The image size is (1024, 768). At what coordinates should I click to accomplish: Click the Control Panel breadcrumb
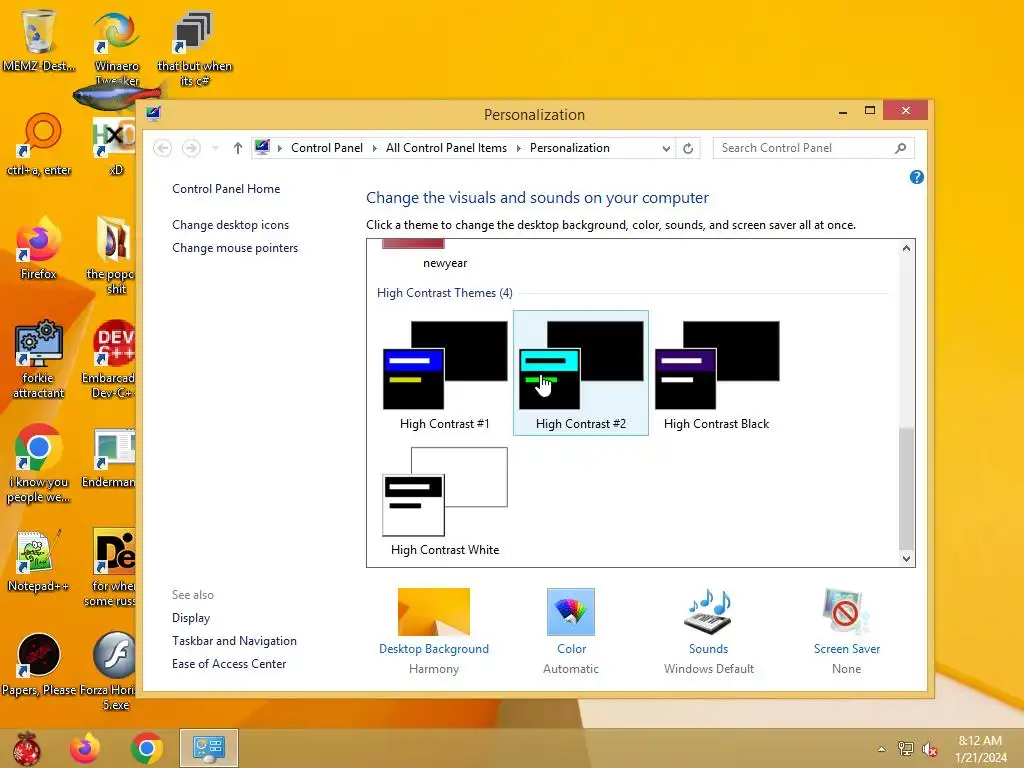(327, 148)
